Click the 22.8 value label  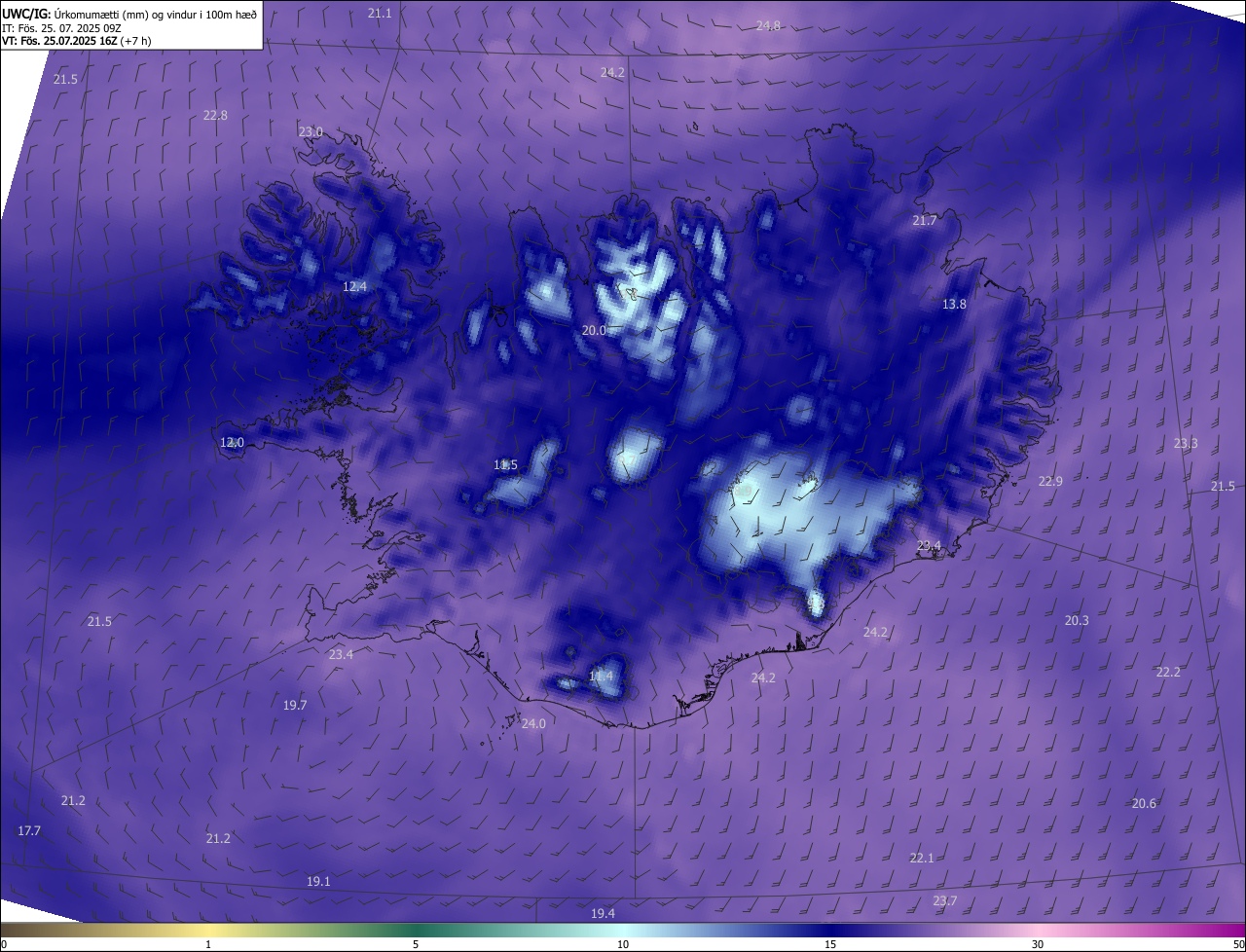[215, 115]
